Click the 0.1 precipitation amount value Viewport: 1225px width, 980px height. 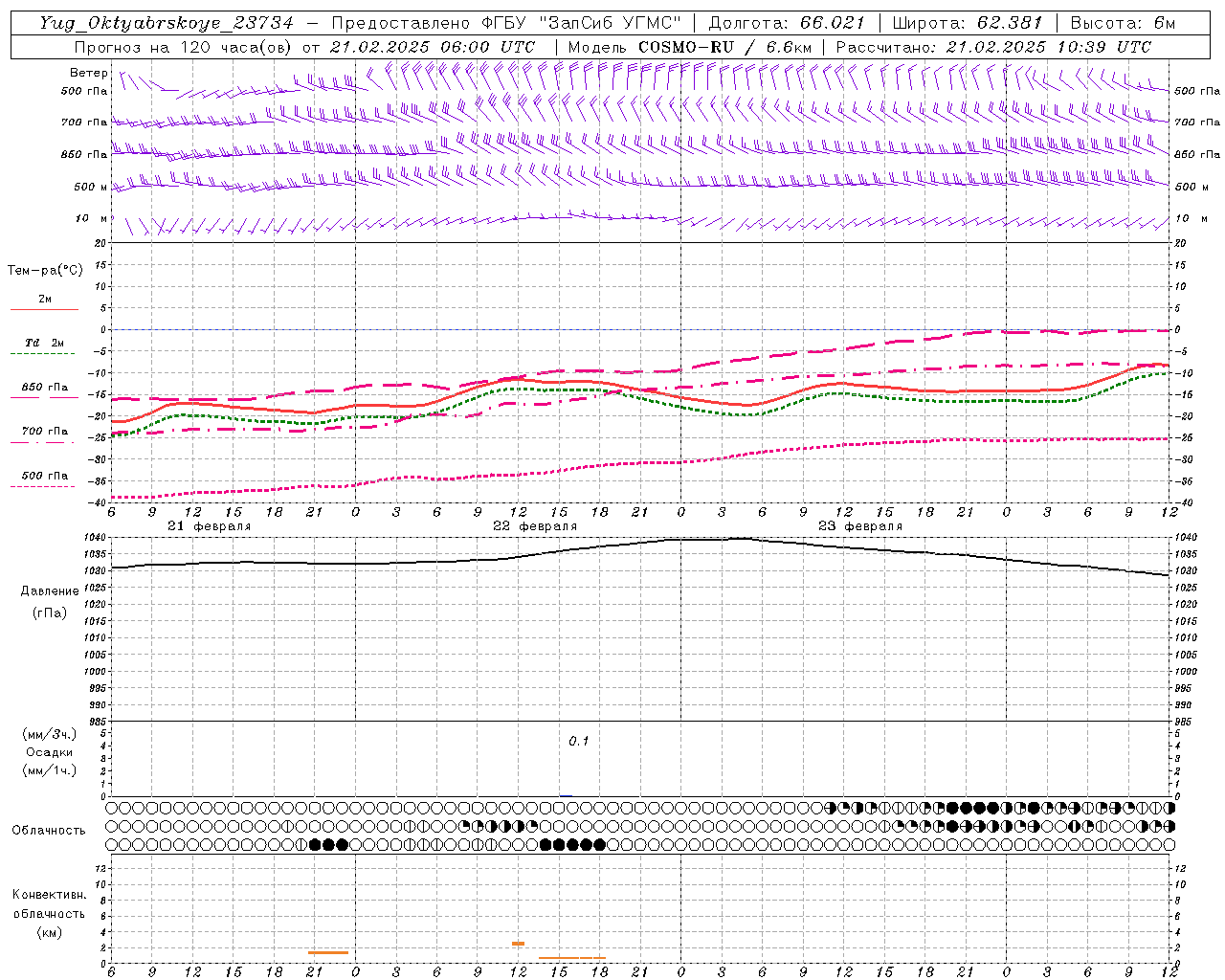click(x=579, y=742)
